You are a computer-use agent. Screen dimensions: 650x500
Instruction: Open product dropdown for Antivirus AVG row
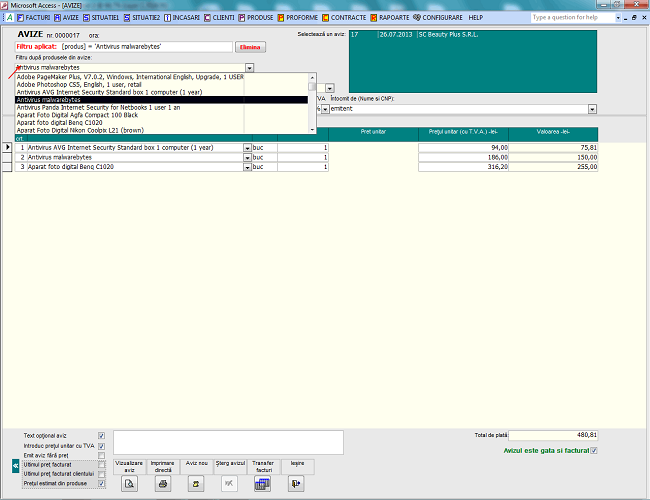coord(247,147)
